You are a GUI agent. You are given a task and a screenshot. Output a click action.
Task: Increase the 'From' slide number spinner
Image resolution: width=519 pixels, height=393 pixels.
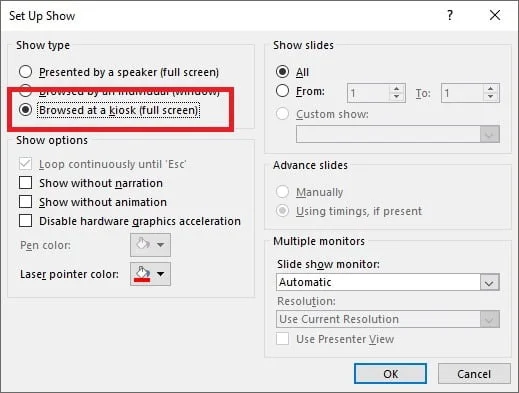(396, 89)
